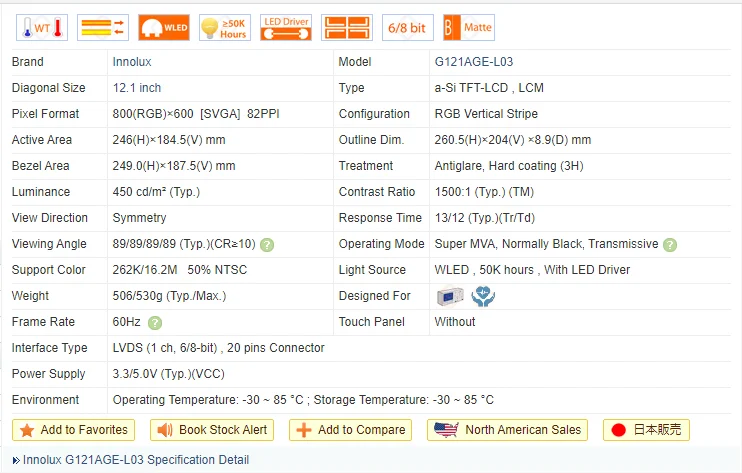Viewport: 742px width, 473px height.
Task: Select the 89/89/89/89 (Typ.)(CR≥10) value
Action: [x=184, y=244]
